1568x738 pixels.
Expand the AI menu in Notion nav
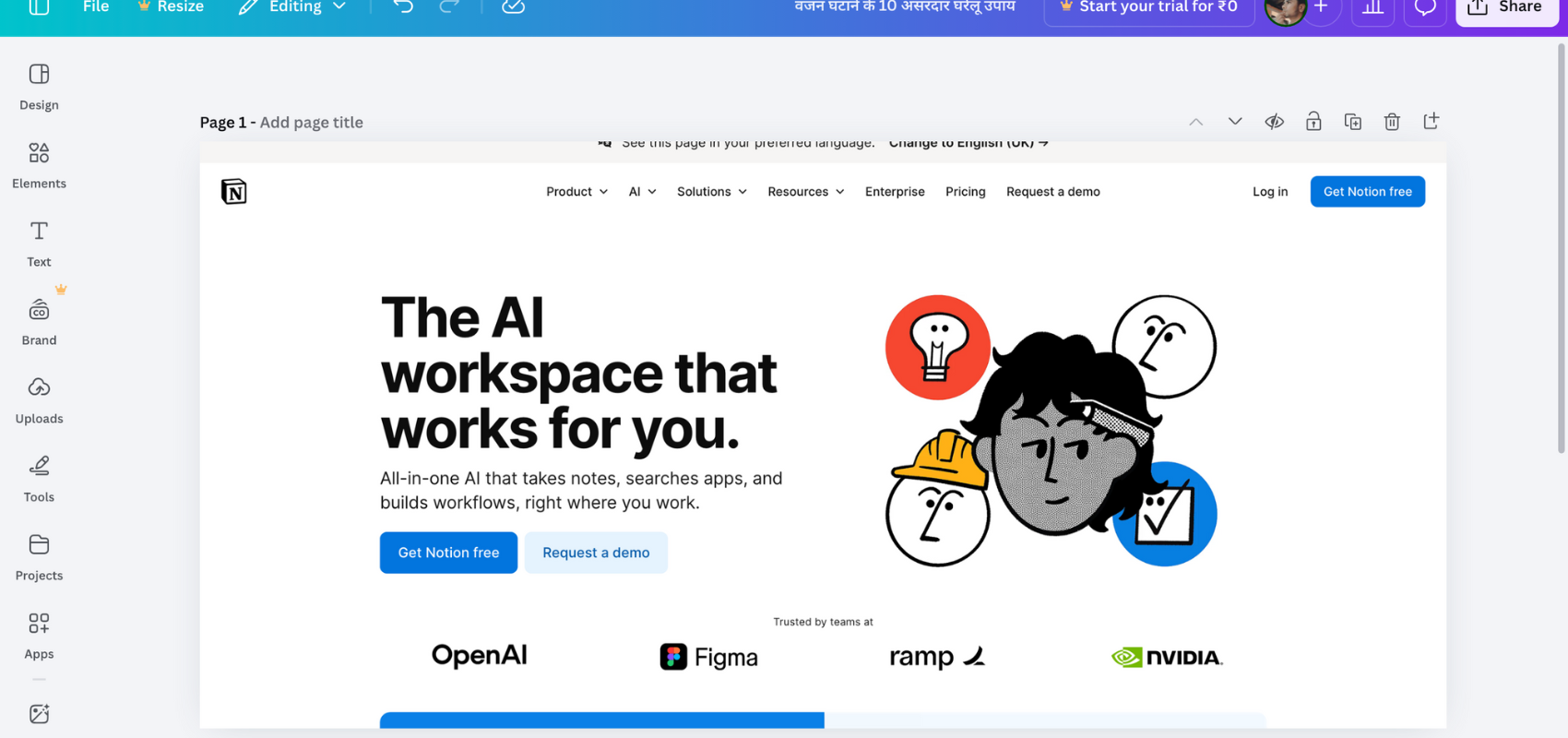[x=642, y=192]
